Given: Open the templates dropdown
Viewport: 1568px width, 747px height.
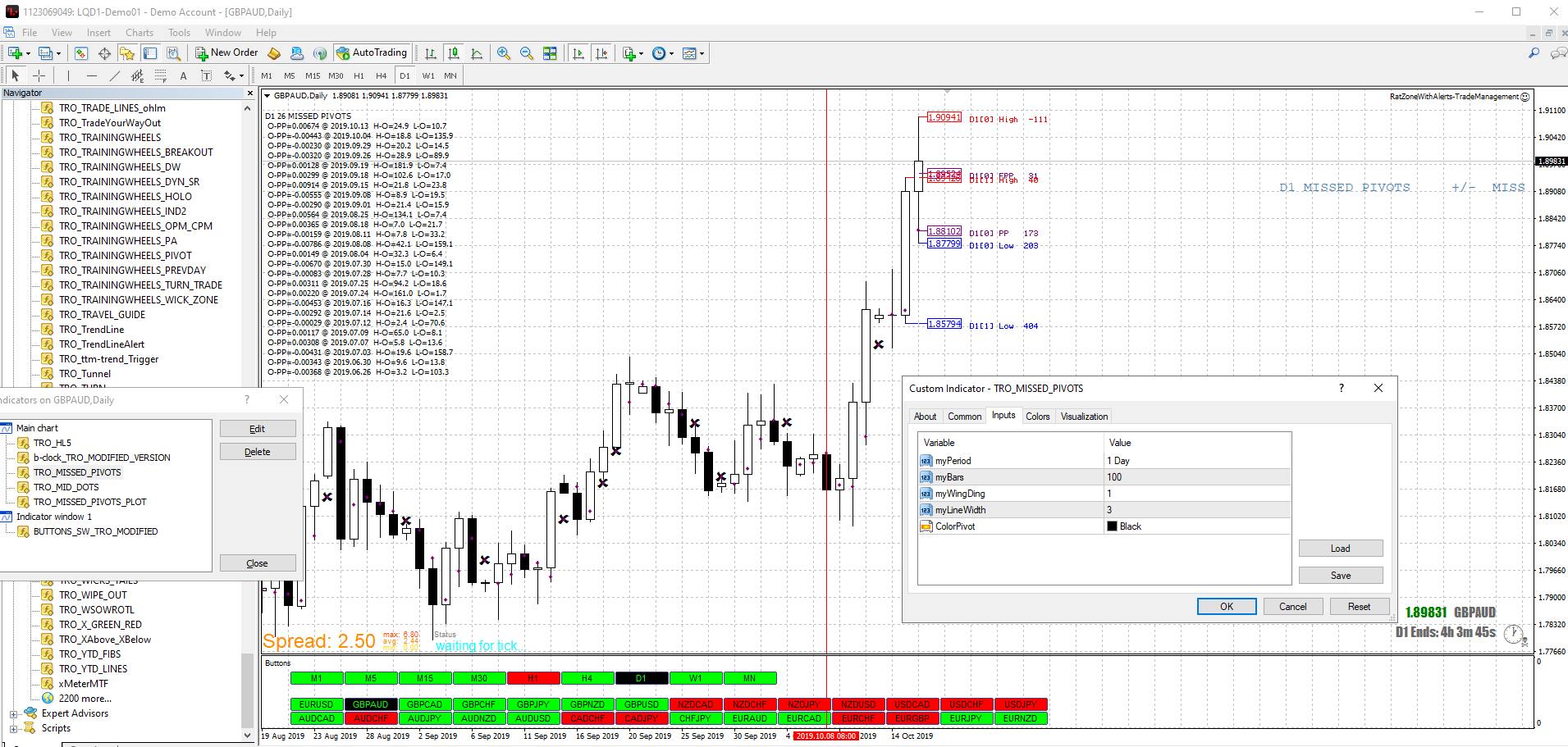Looking at the screenshot, I should coord(702,53).
